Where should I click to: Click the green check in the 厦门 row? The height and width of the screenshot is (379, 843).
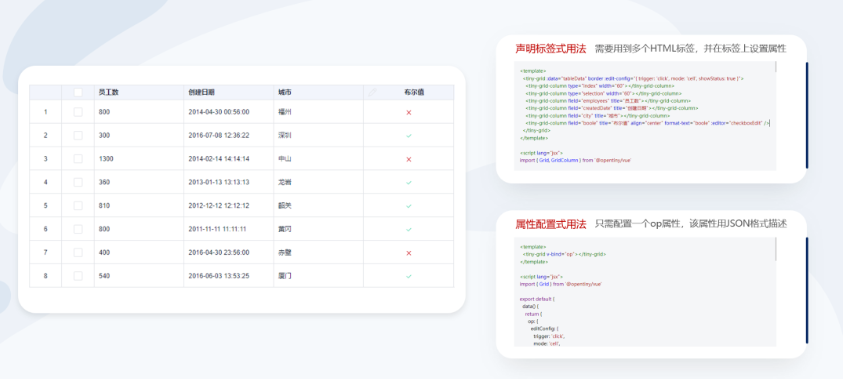click(x=409, y=276)
